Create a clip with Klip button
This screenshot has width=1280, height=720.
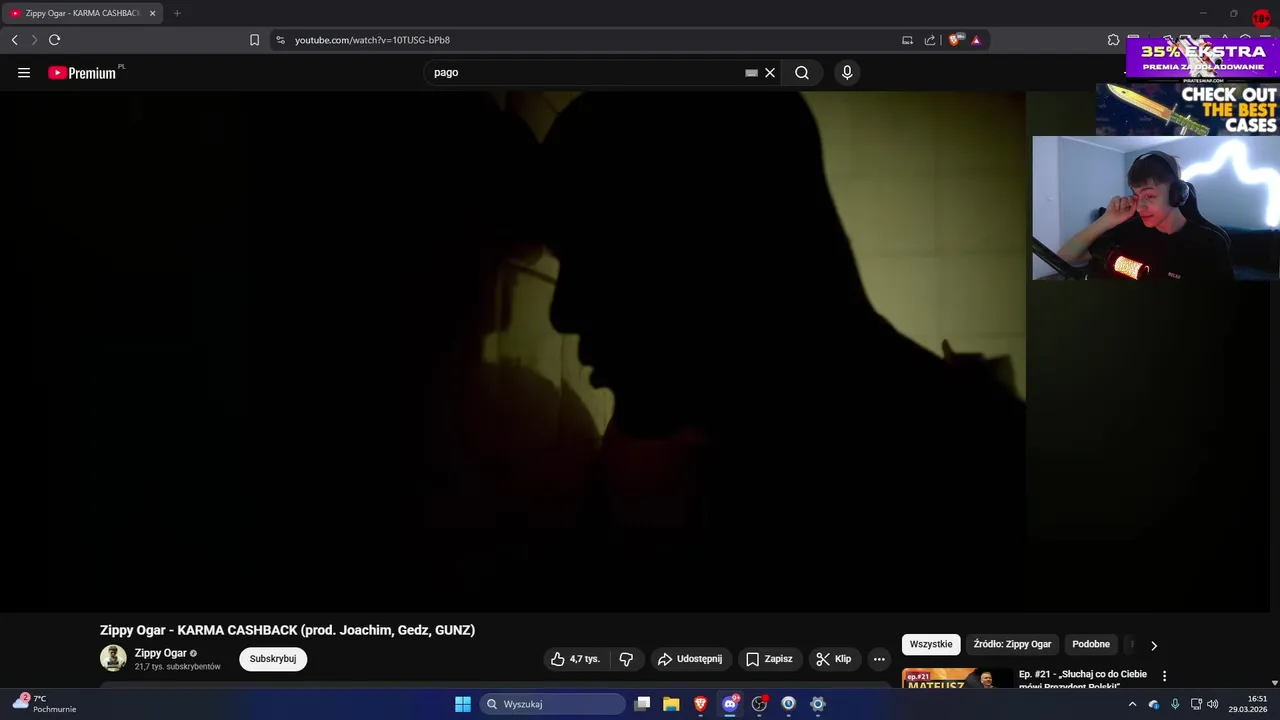834,659
